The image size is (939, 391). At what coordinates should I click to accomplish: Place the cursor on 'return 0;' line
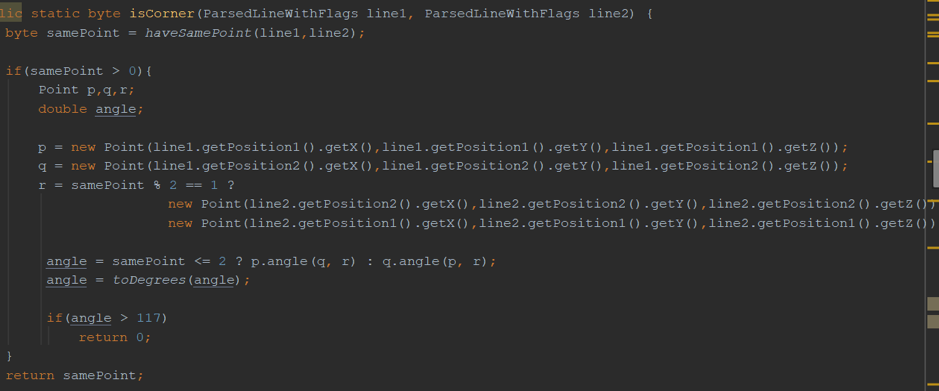[x=114, y=337]
